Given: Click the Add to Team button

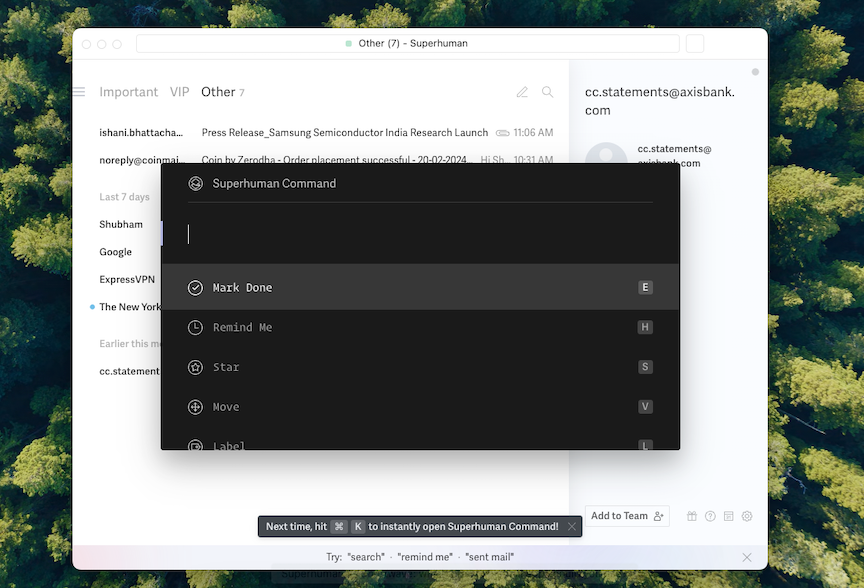Looking at the screenshot, I should 627,516.
